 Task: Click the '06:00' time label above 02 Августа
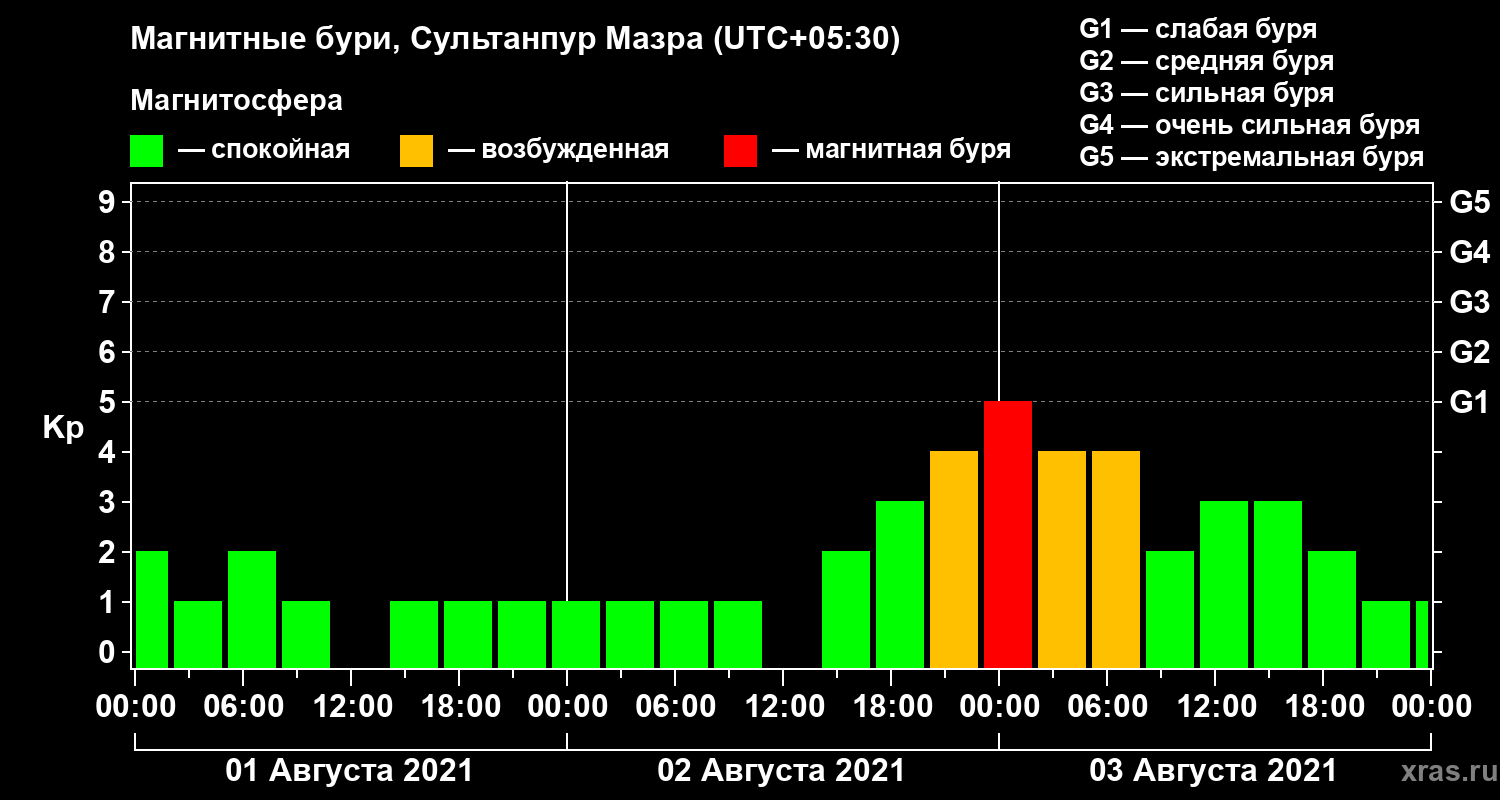click(x=675, y=706)
